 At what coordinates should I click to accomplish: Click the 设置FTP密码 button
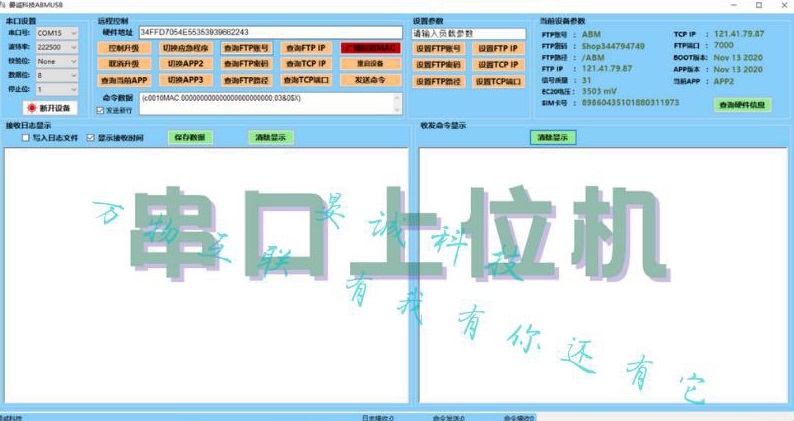click(x=439, y=65)
